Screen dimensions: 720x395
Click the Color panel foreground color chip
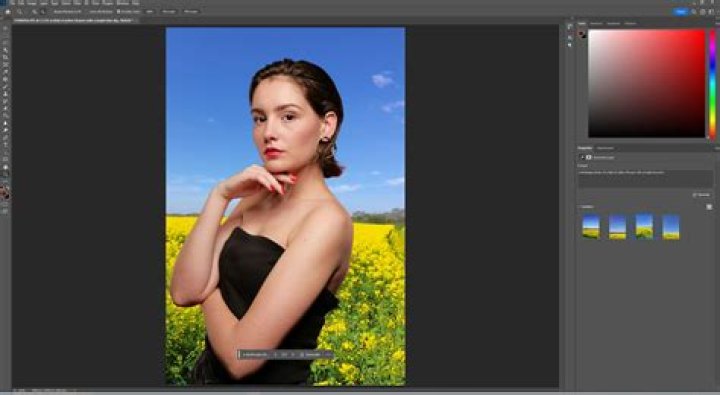coord(582,34)
